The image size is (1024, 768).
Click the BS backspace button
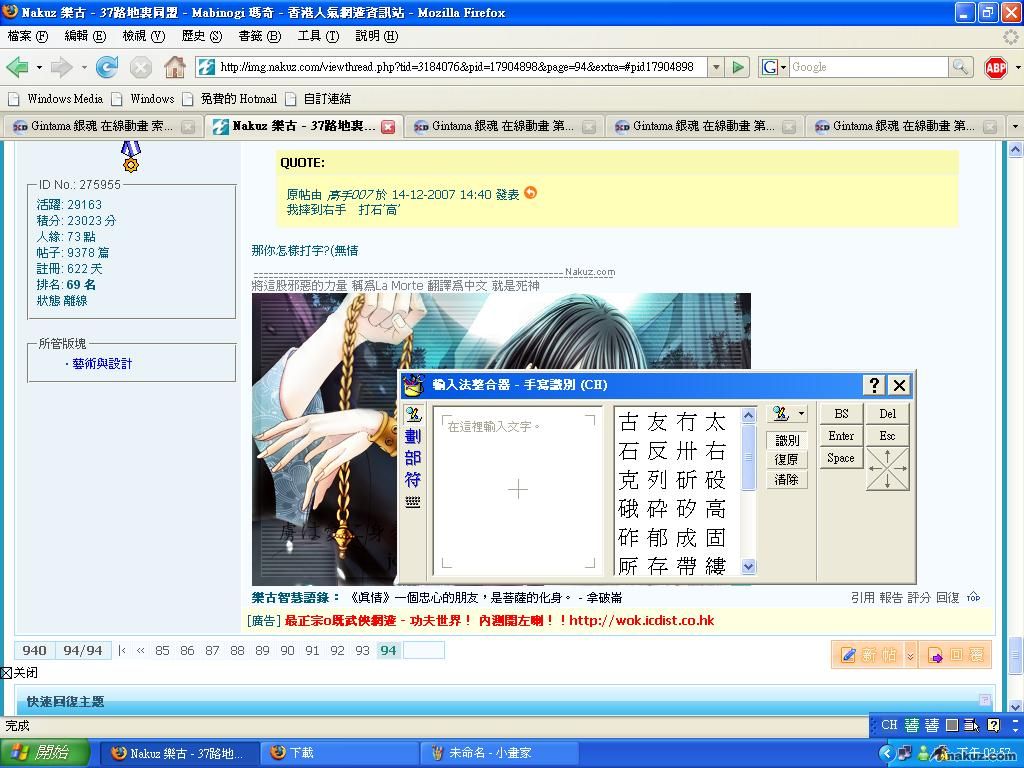coord(841,413)
